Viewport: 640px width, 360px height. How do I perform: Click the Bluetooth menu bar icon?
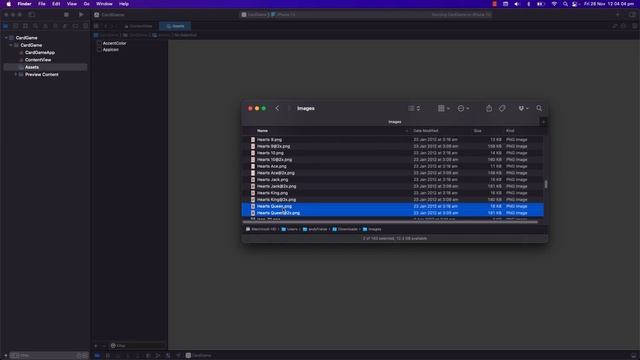529,4
